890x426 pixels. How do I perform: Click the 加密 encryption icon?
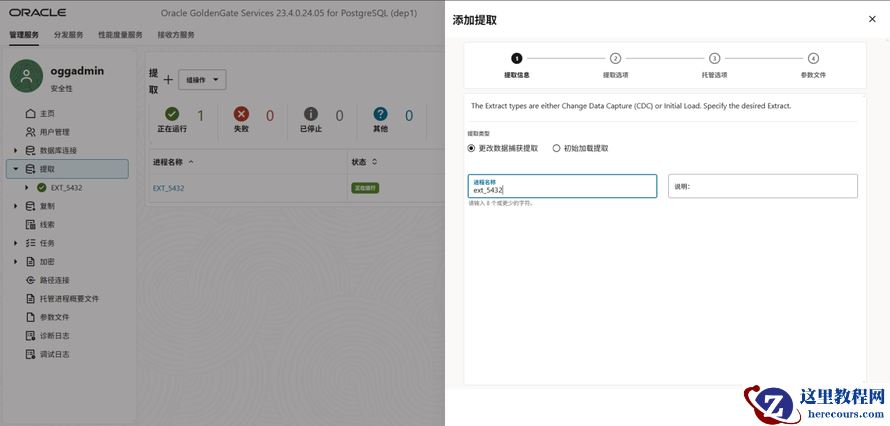[31, 261]
